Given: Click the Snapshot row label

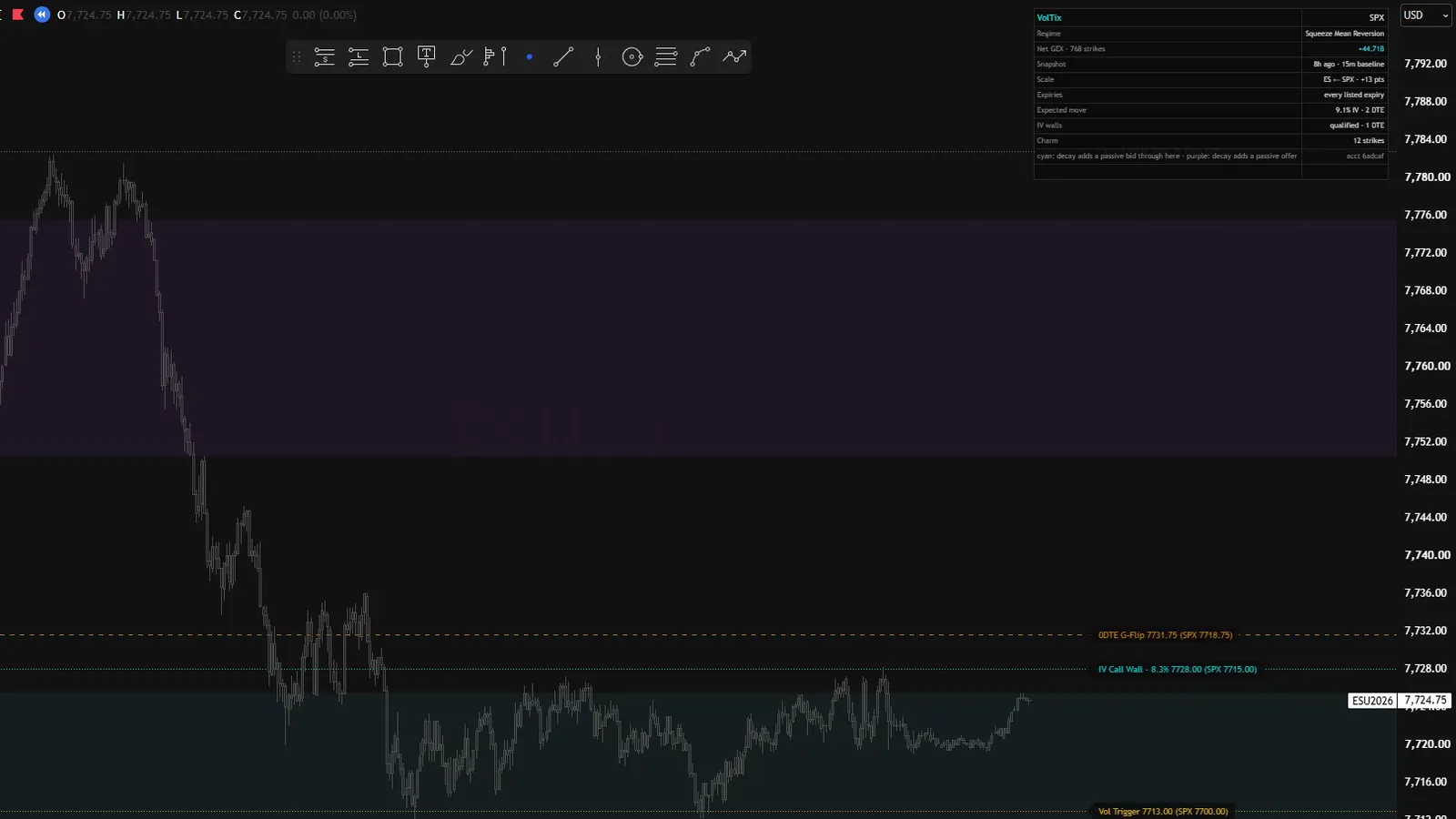Looking at the screenshot, I should (1051, 65).
